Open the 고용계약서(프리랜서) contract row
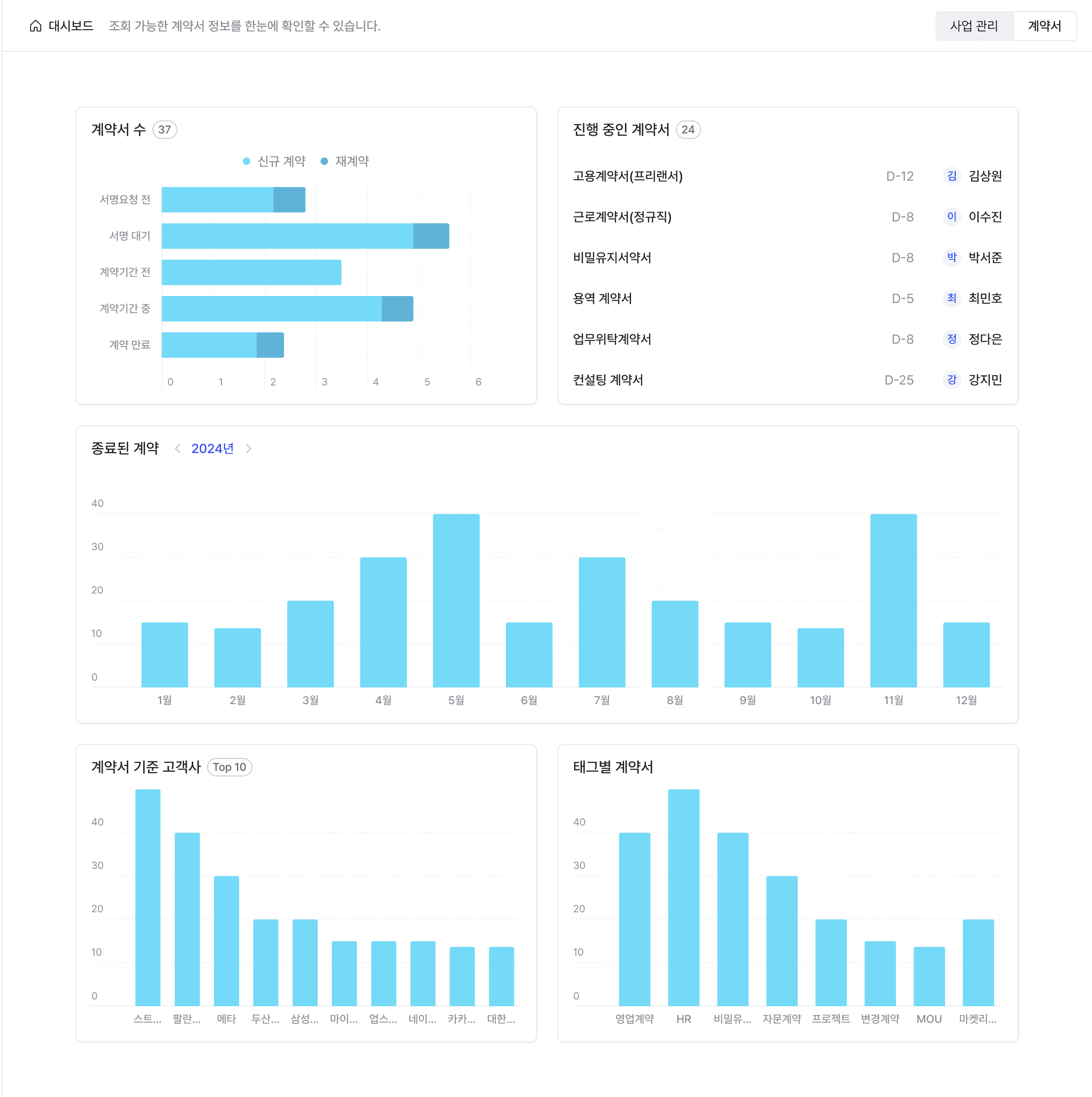Image resolution: width=1092 pixels, height=1097 pixels. pos(627,176)
